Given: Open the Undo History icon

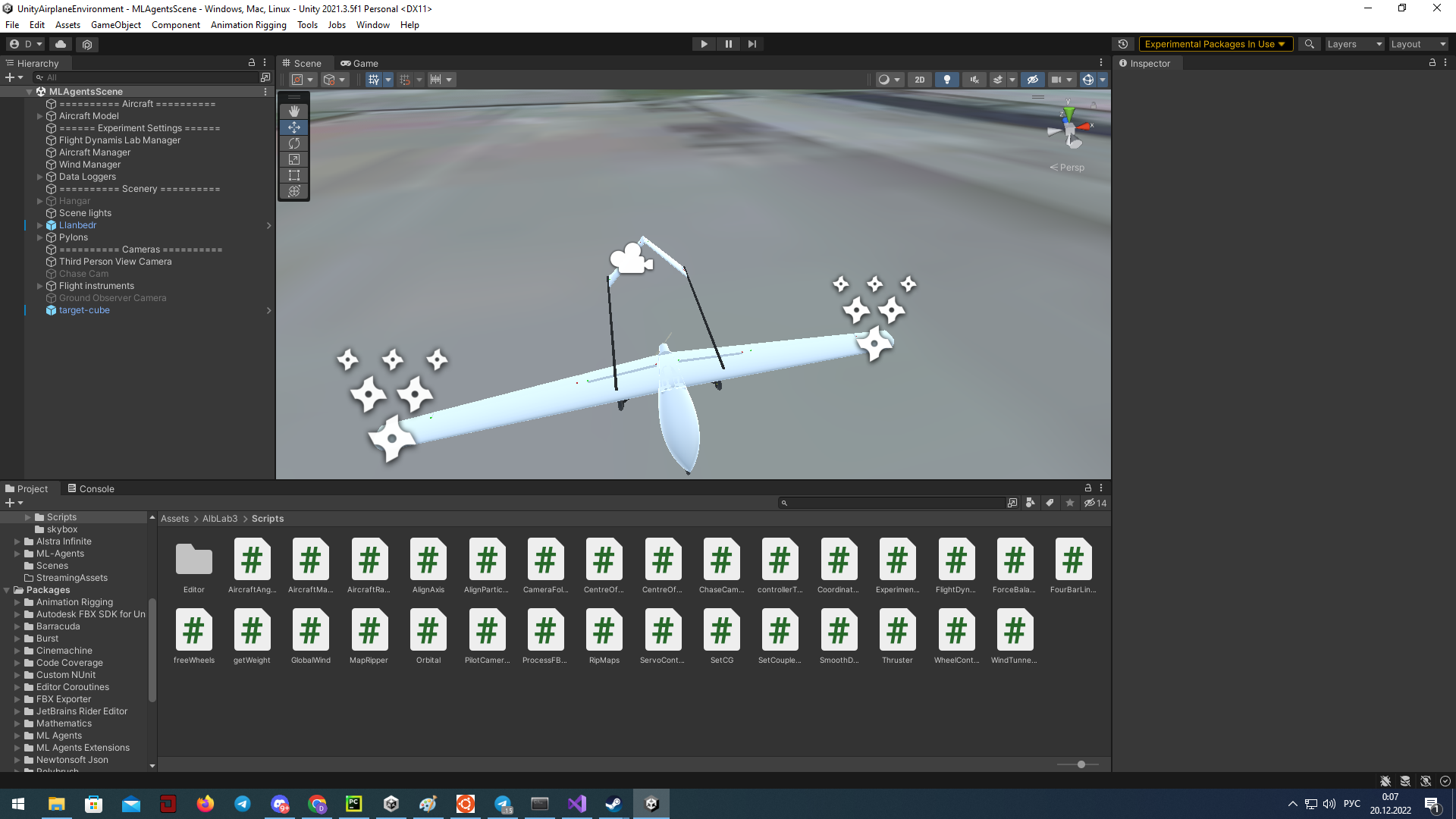Looking at the screenshot, I should [x=1123, y=44].
